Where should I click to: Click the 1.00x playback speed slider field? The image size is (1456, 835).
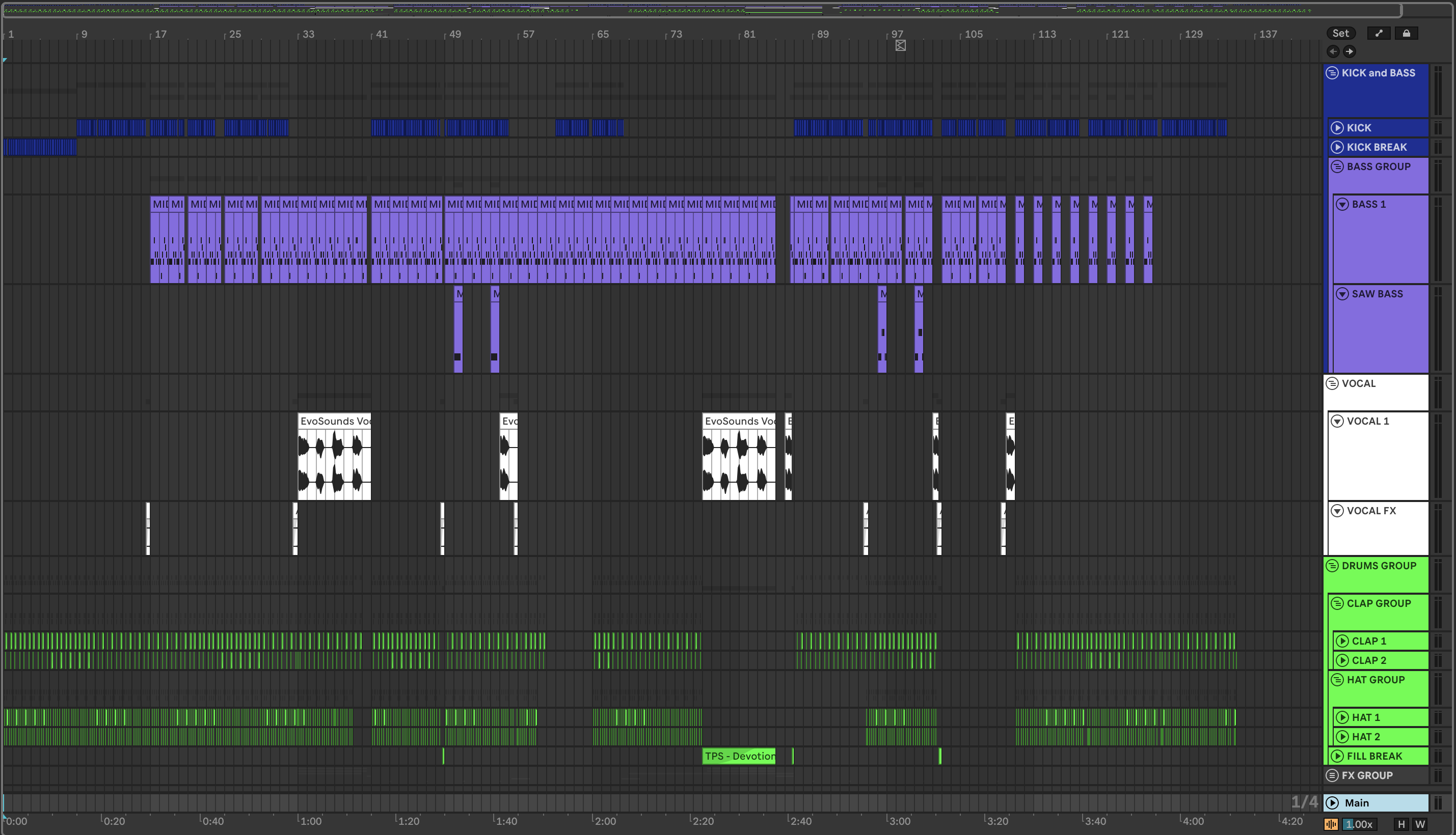click(1359, 824)
